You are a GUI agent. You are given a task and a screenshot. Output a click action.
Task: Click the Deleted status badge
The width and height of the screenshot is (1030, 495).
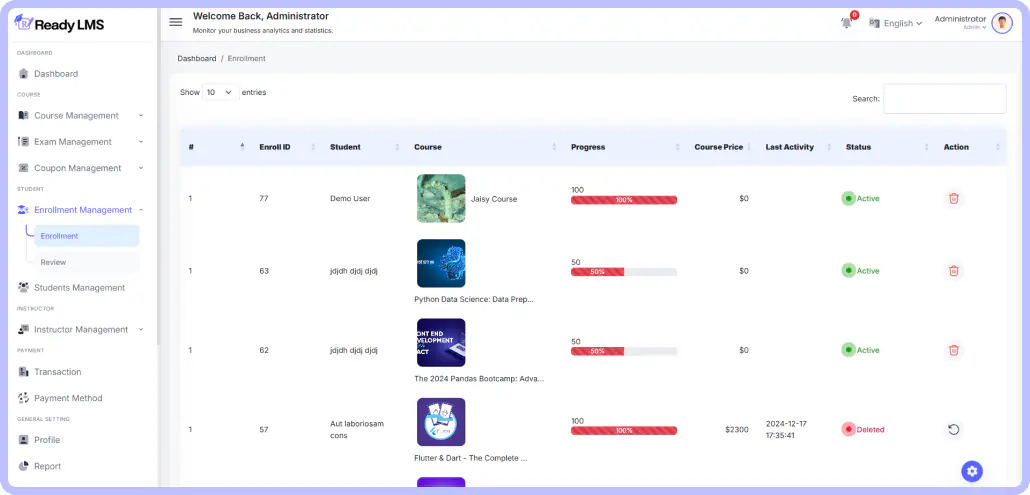point(863,429)
